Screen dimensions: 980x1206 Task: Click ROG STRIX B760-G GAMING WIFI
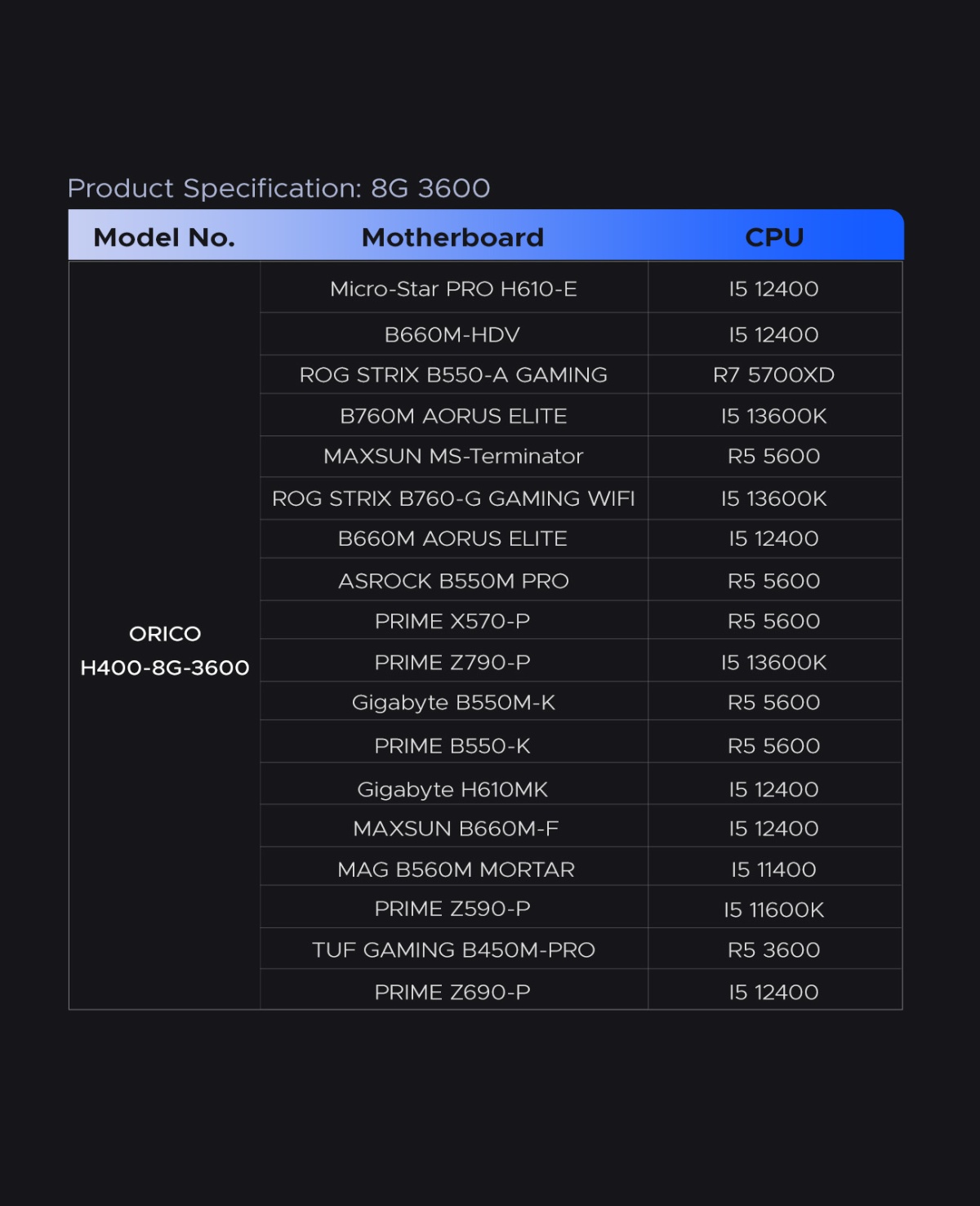(453, 498)
